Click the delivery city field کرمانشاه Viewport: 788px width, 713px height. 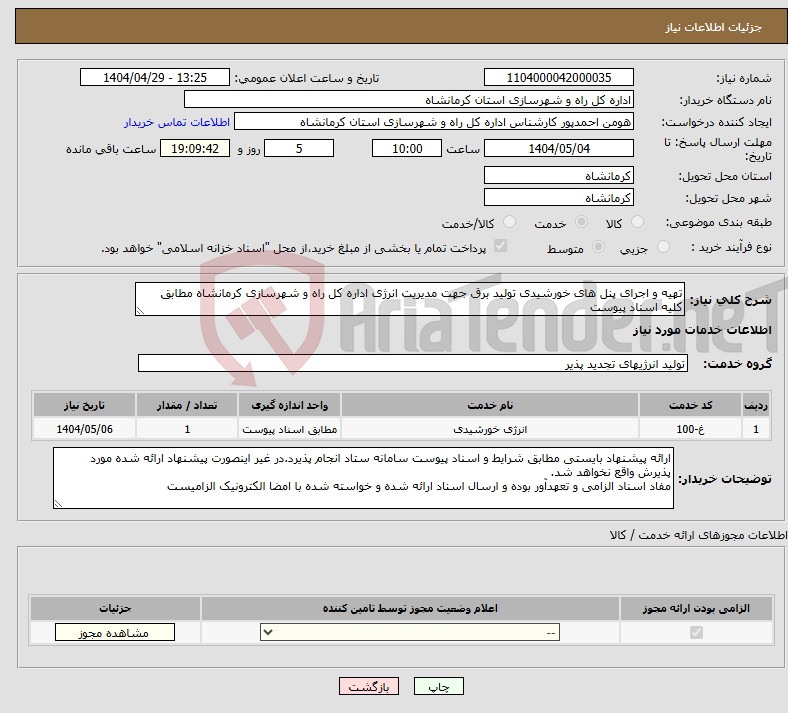tap(558, 197)
